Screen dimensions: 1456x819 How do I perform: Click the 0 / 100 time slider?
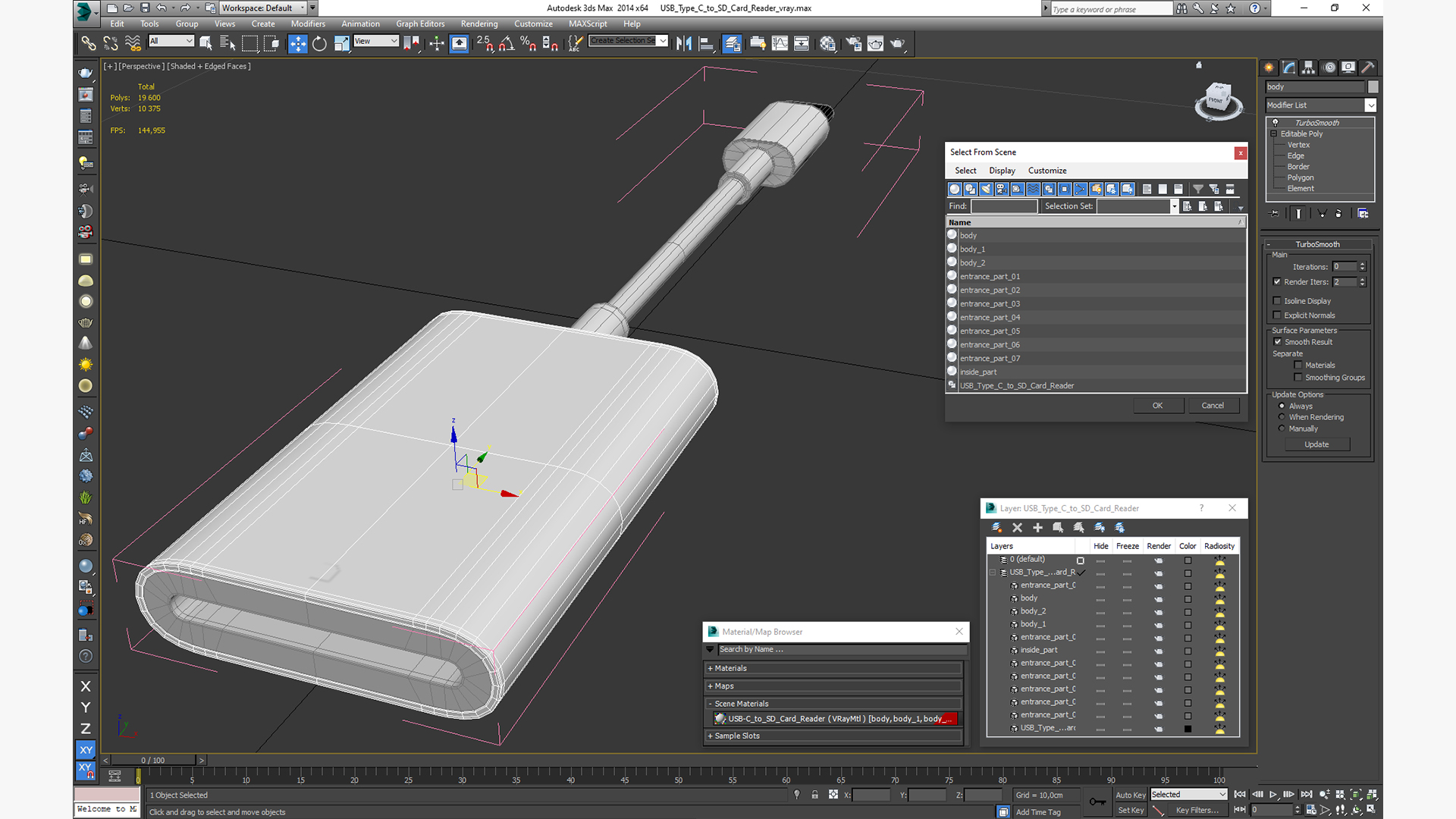pos(152,761)
